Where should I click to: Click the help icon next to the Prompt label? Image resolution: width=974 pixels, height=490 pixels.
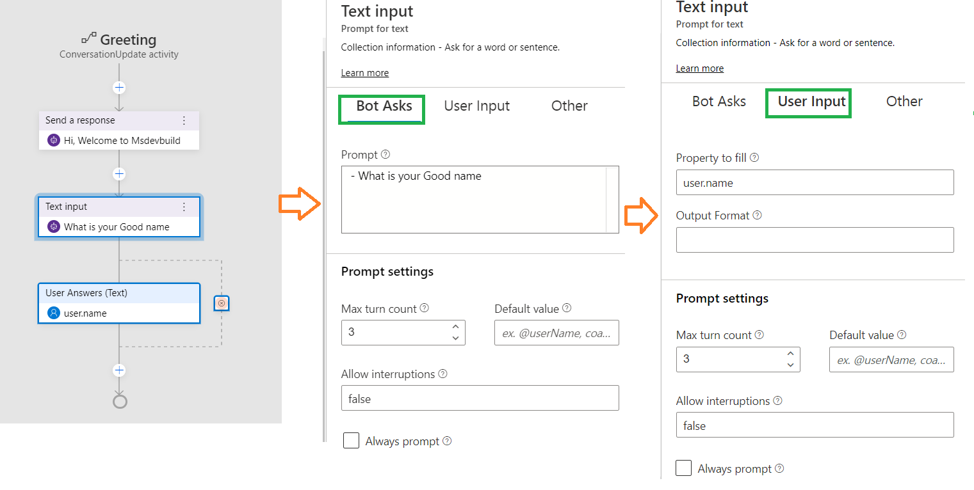(385, 154)
